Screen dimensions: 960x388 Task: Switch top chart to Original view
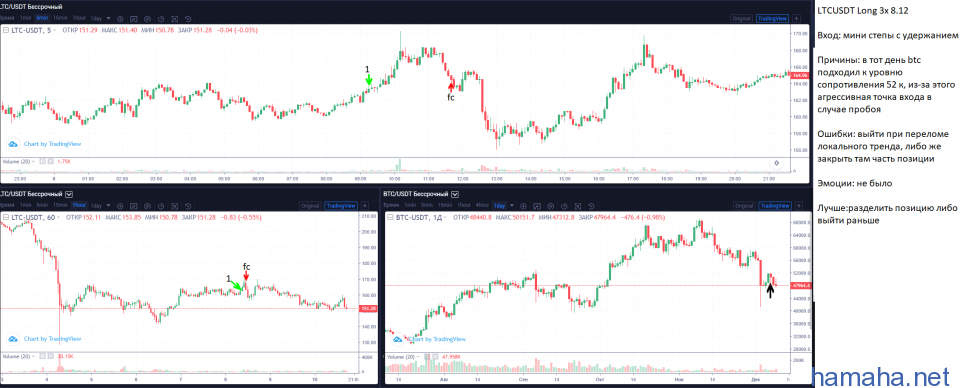click(x=742, y=18)
